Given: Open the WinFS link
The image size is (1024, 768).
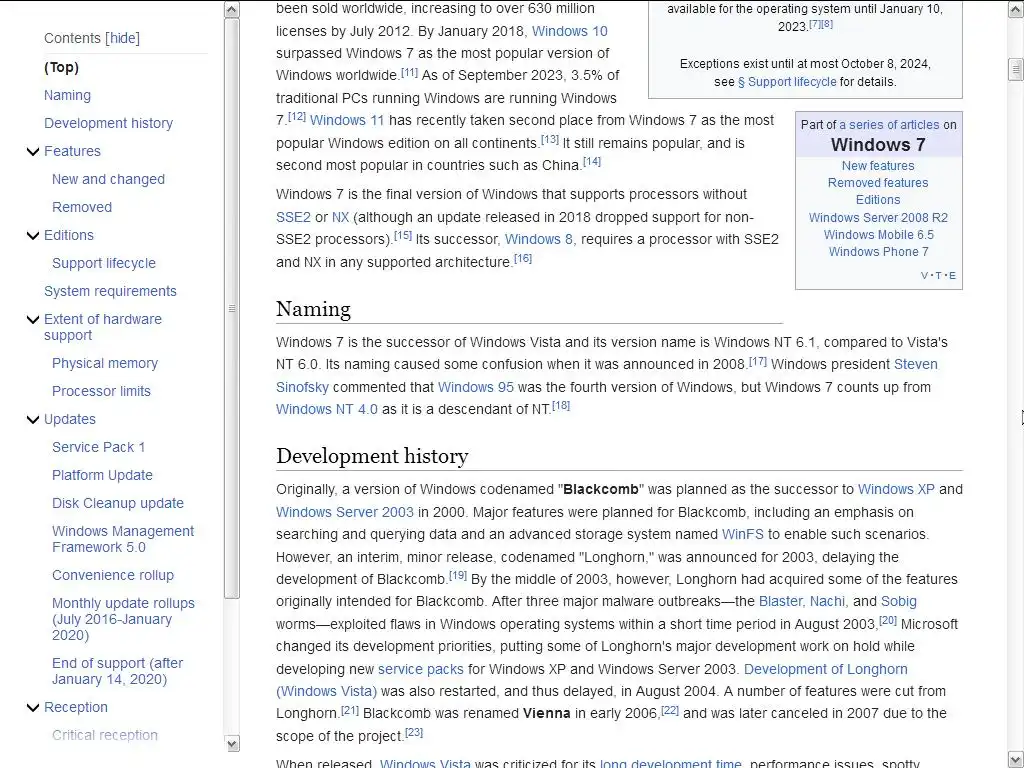Looking at the screenshot, I should pyautogui.click(x=743, y=534).
